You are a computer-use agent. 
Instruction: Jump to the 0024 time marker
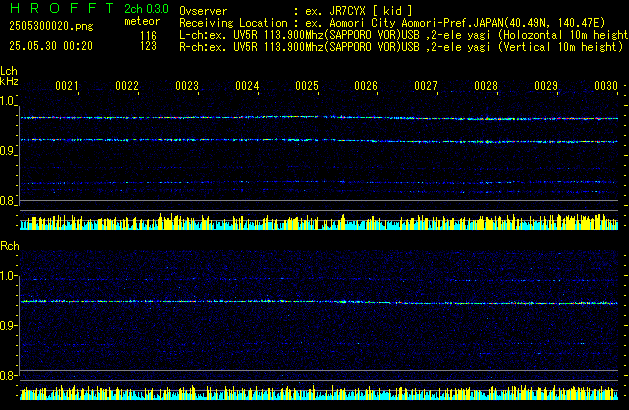tap(247, 86)
